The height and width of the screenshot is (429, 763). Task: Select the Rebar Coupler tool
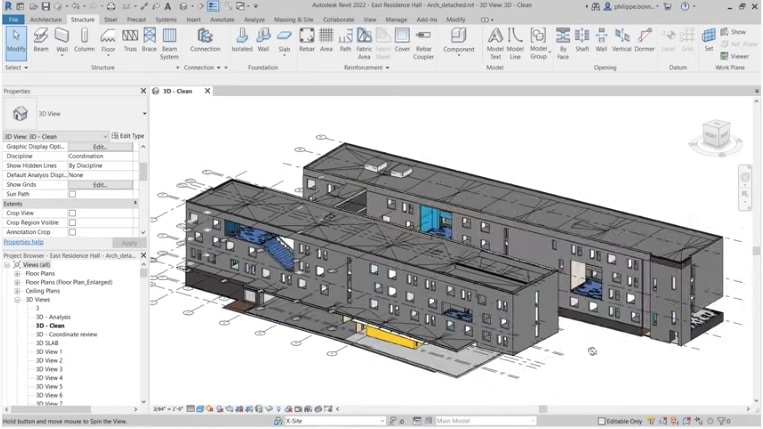(x=423, y=43)
